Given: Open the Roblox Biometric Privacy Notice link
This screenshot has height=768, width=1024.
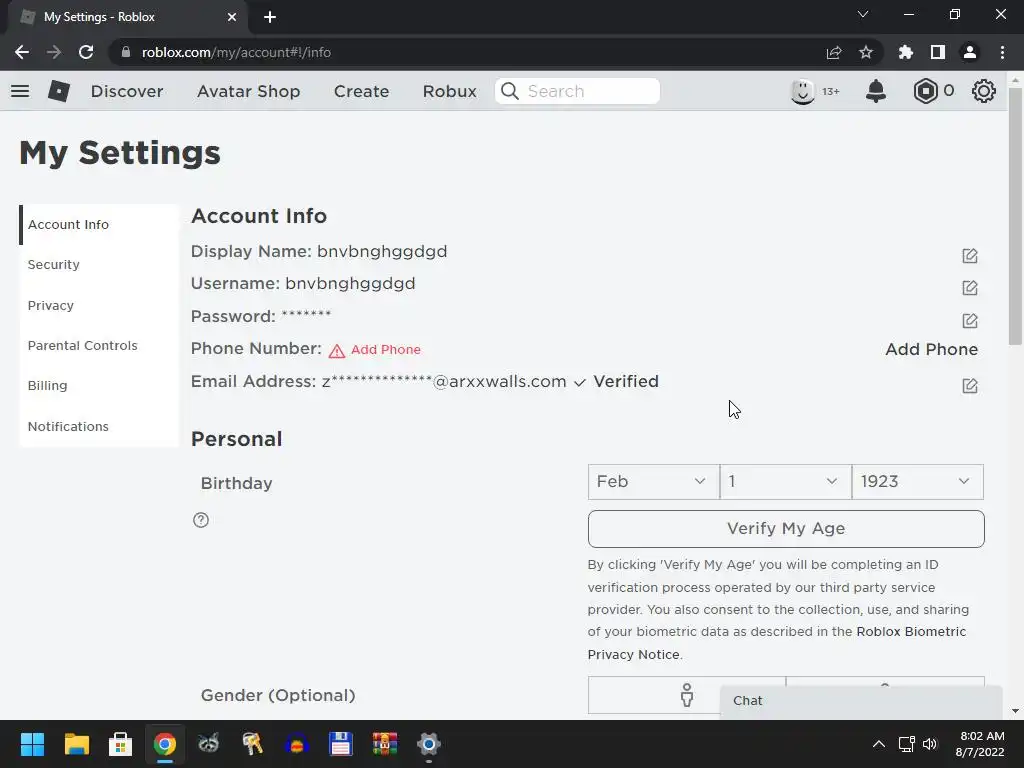Looking at the screenshot, I should tap(776, 643).
